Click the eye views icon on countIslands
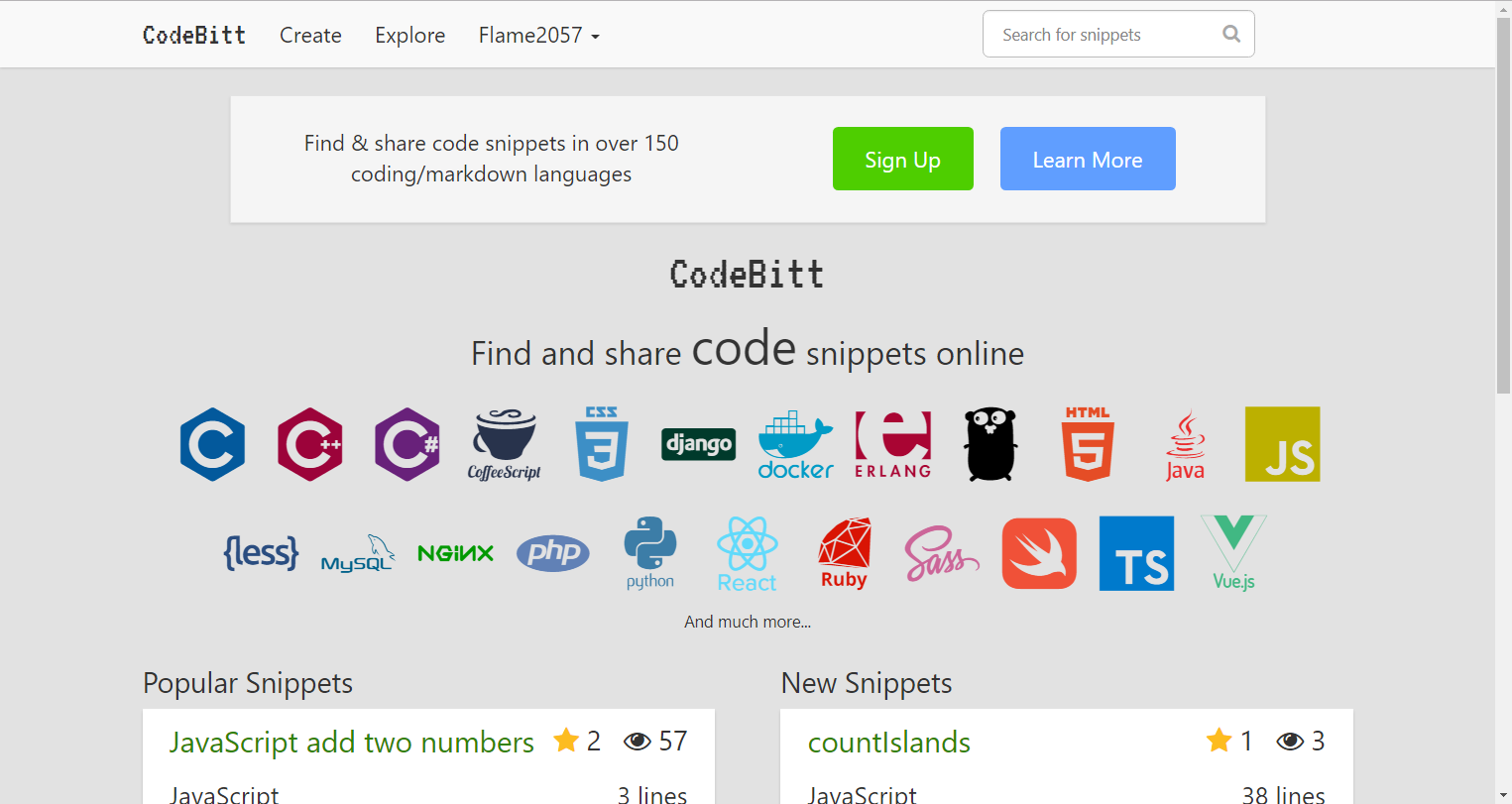The width and height of the screenshot is (1512, 804). pos(1290,741)
